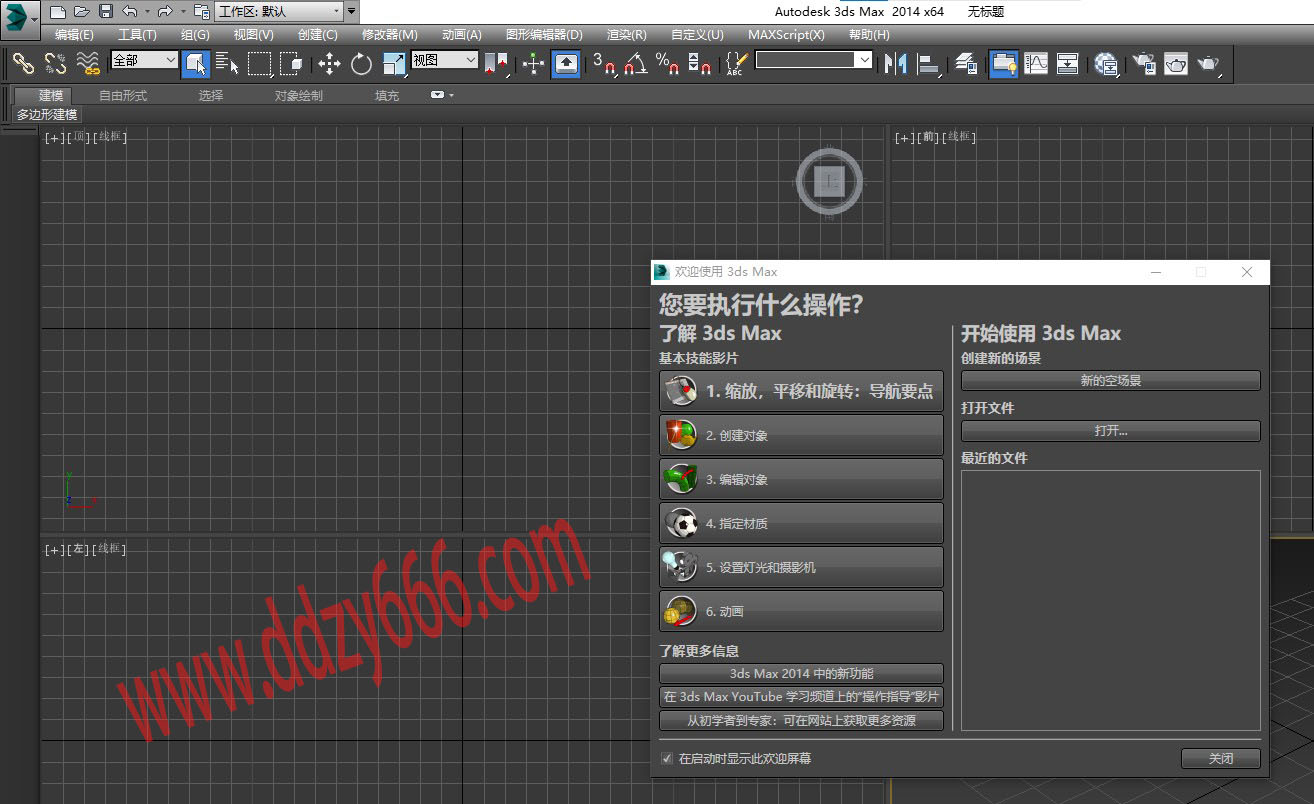Open the 工作区: 默认 workspace dropdown
Screen dimensions: 1314x804
(279, 12)
